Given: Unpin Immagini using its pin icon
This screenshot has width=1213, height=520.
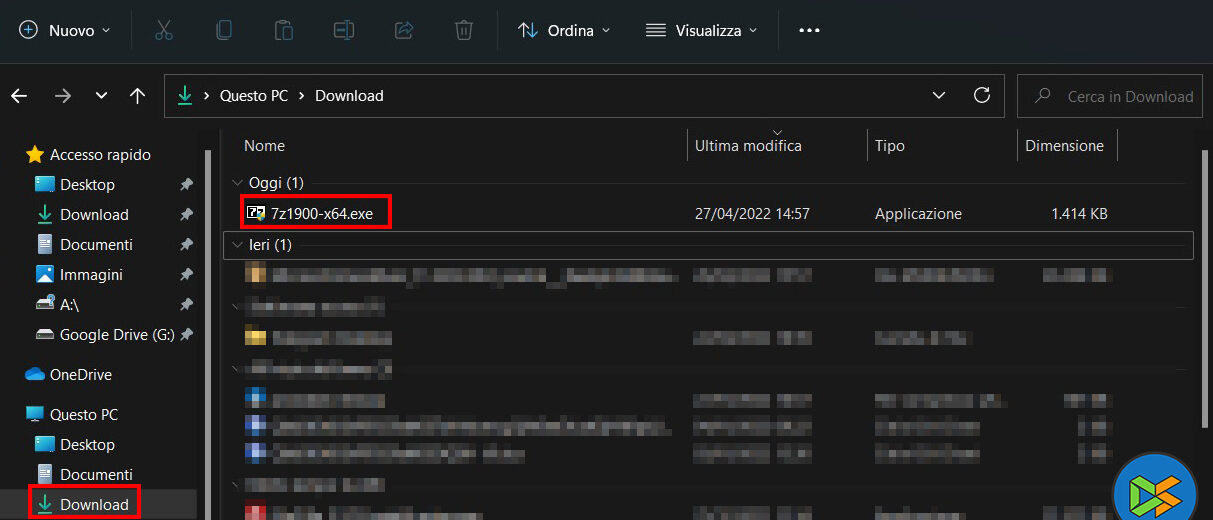Looking at the screenshot, I should point(186,275).
